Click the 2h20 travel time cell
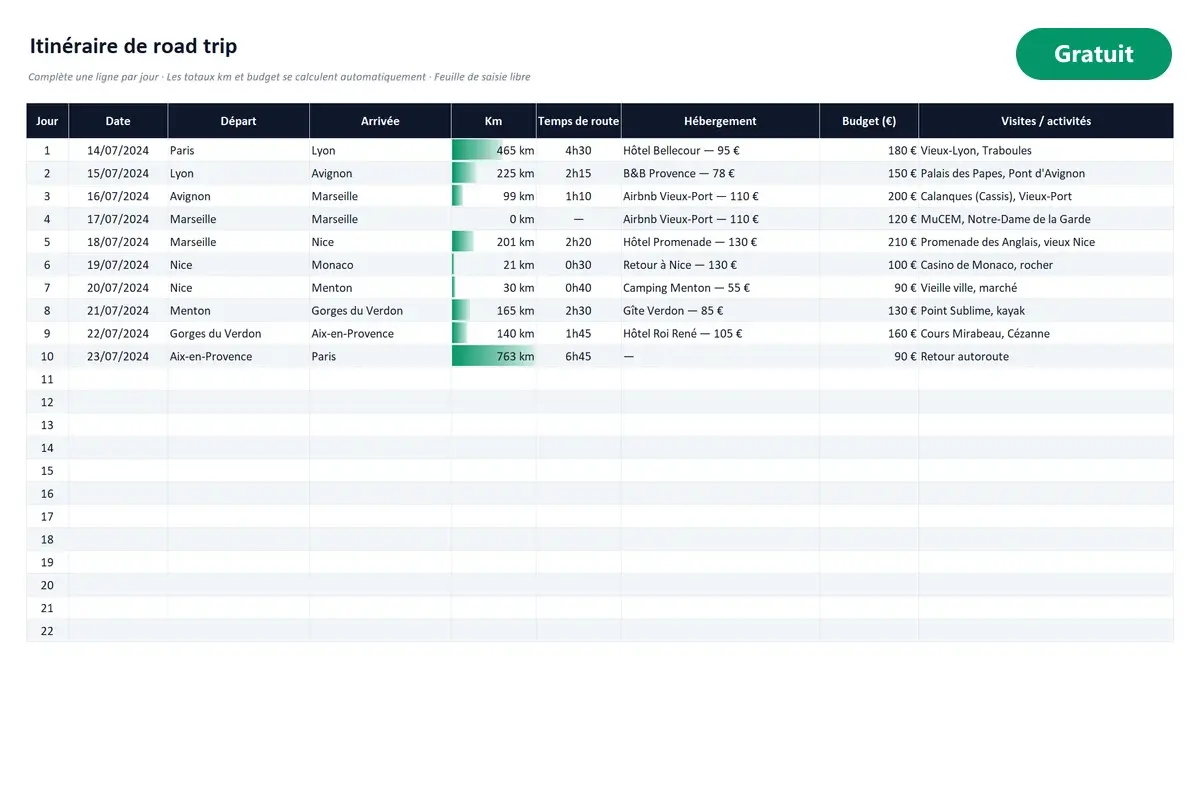This screenshot has height=800, width=1200. tap(579, 242)
